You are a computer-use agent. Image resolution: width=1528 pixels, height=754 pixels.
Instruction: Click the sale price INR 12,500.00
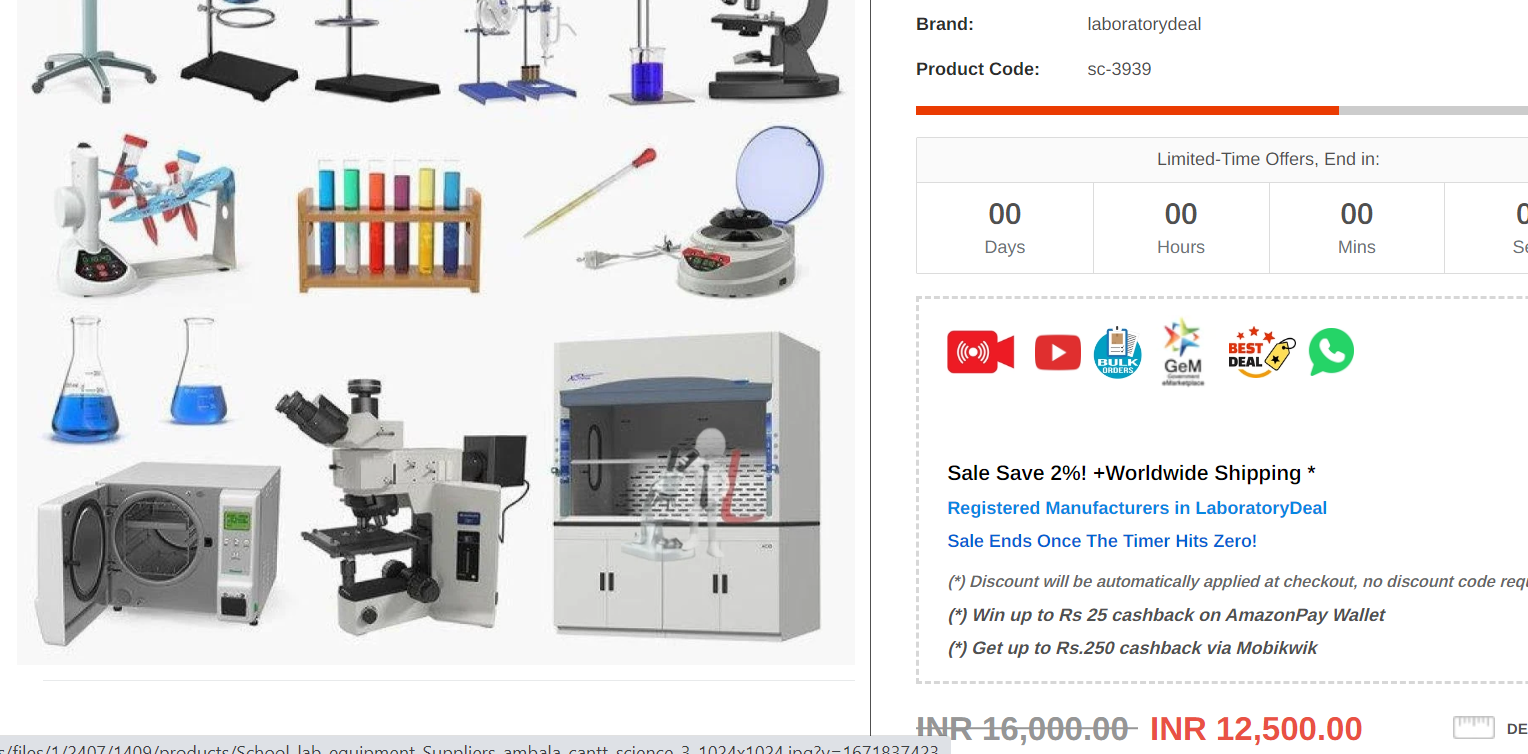click(1256, 729)
